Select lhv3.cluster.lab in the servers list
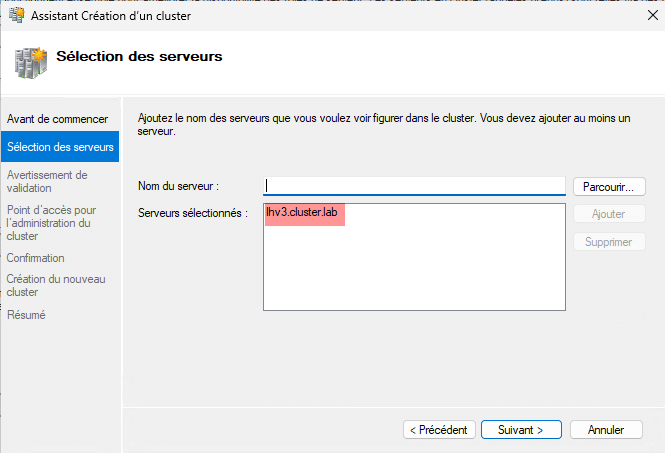 pos(302,212)
